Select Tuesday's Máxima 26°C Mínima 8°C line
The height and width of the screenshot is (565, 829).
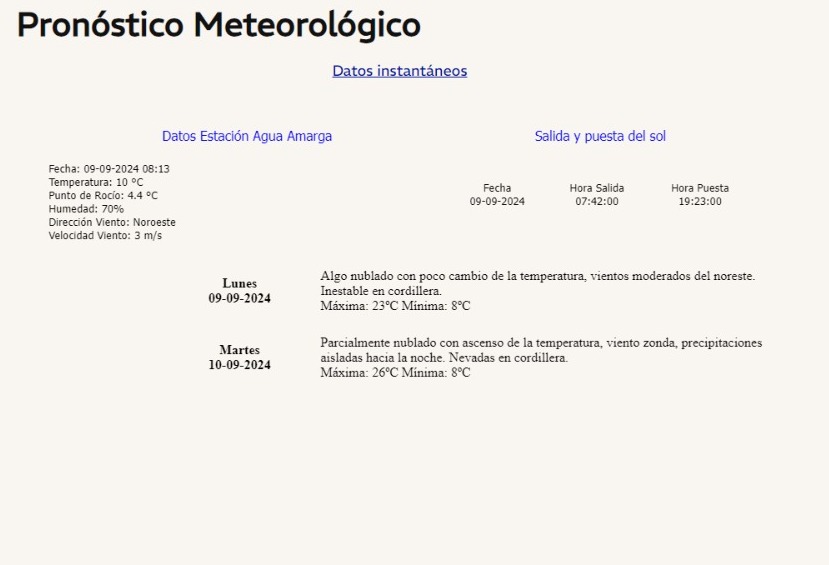click(395, 373)
